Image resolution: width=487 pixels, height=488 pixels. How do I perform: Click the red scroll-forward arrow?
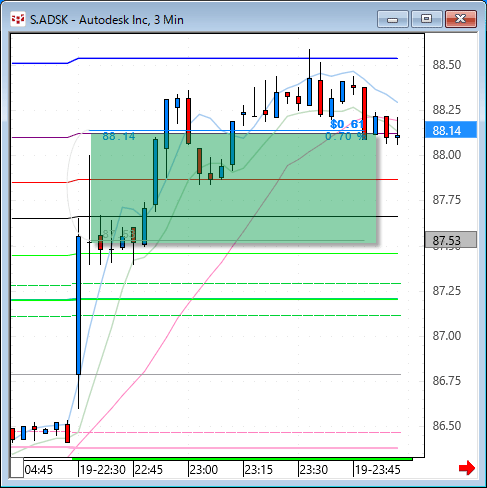tap(467, 468)
